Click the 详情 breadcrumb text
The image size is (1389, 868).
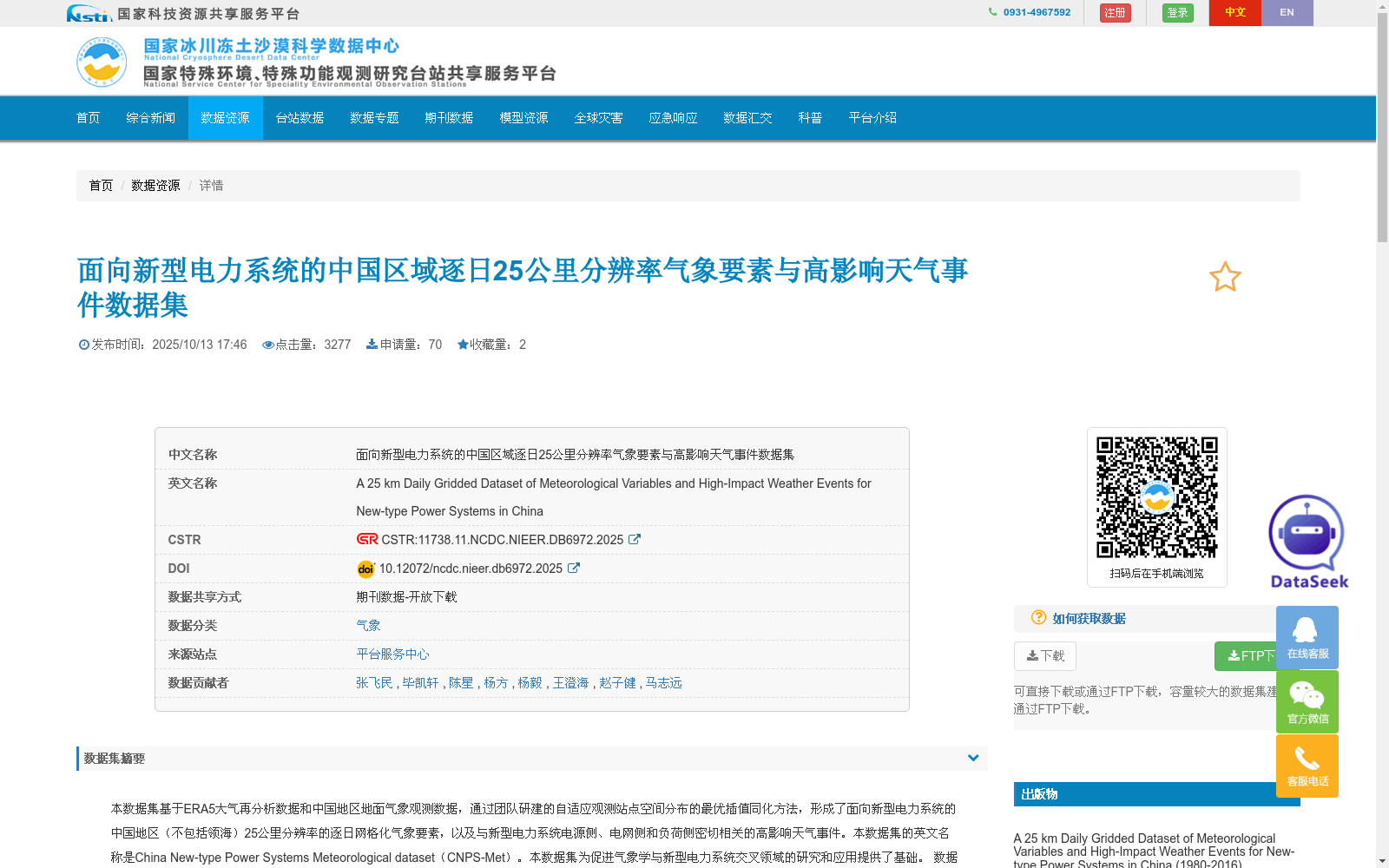point(211,186)
